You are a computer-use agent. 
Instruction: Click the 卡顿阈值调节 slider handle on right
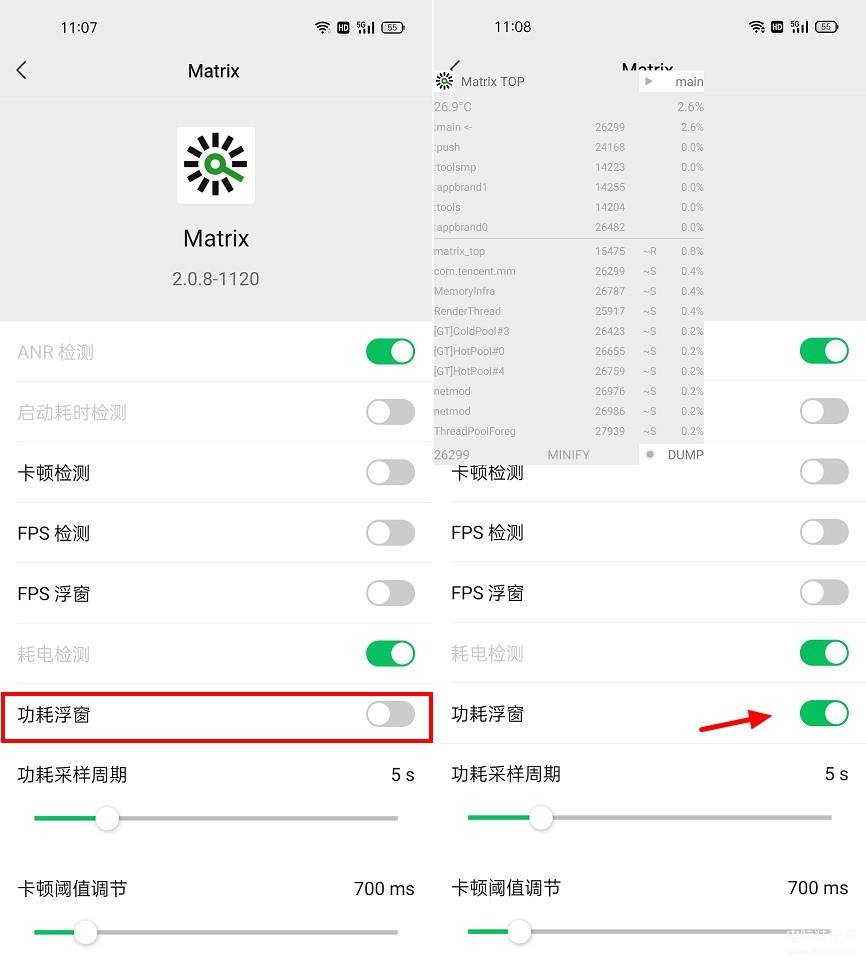[x=519, y=932]
